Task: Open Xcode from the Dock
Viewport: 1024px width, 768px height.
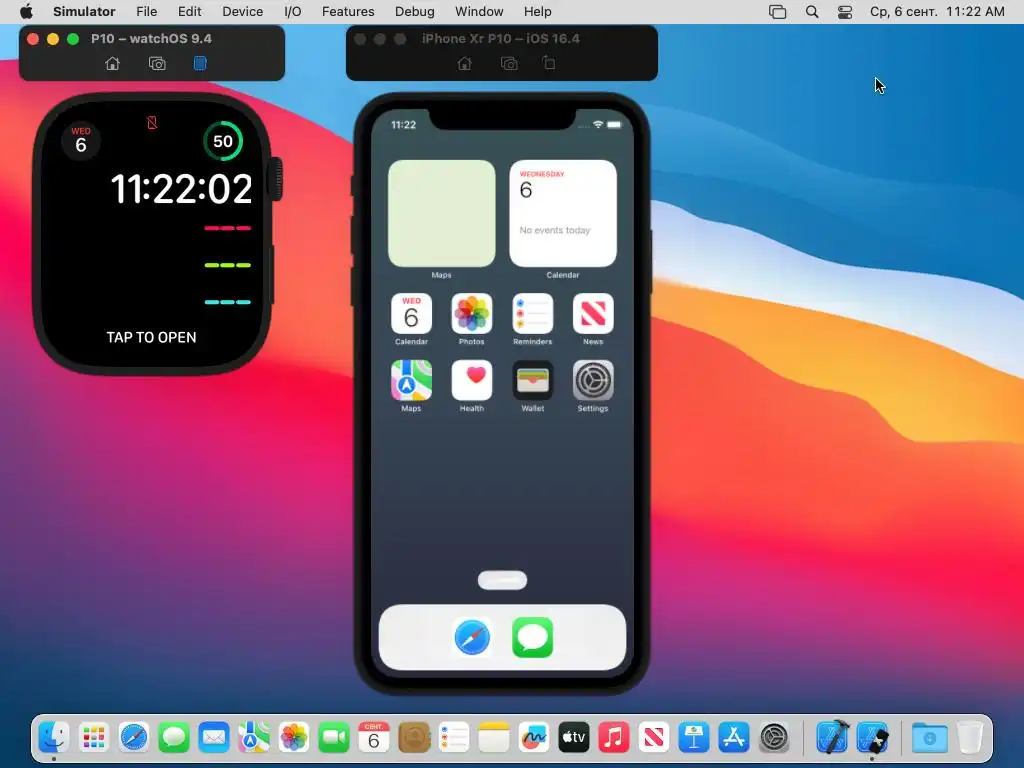Action: tap(833, 737)
